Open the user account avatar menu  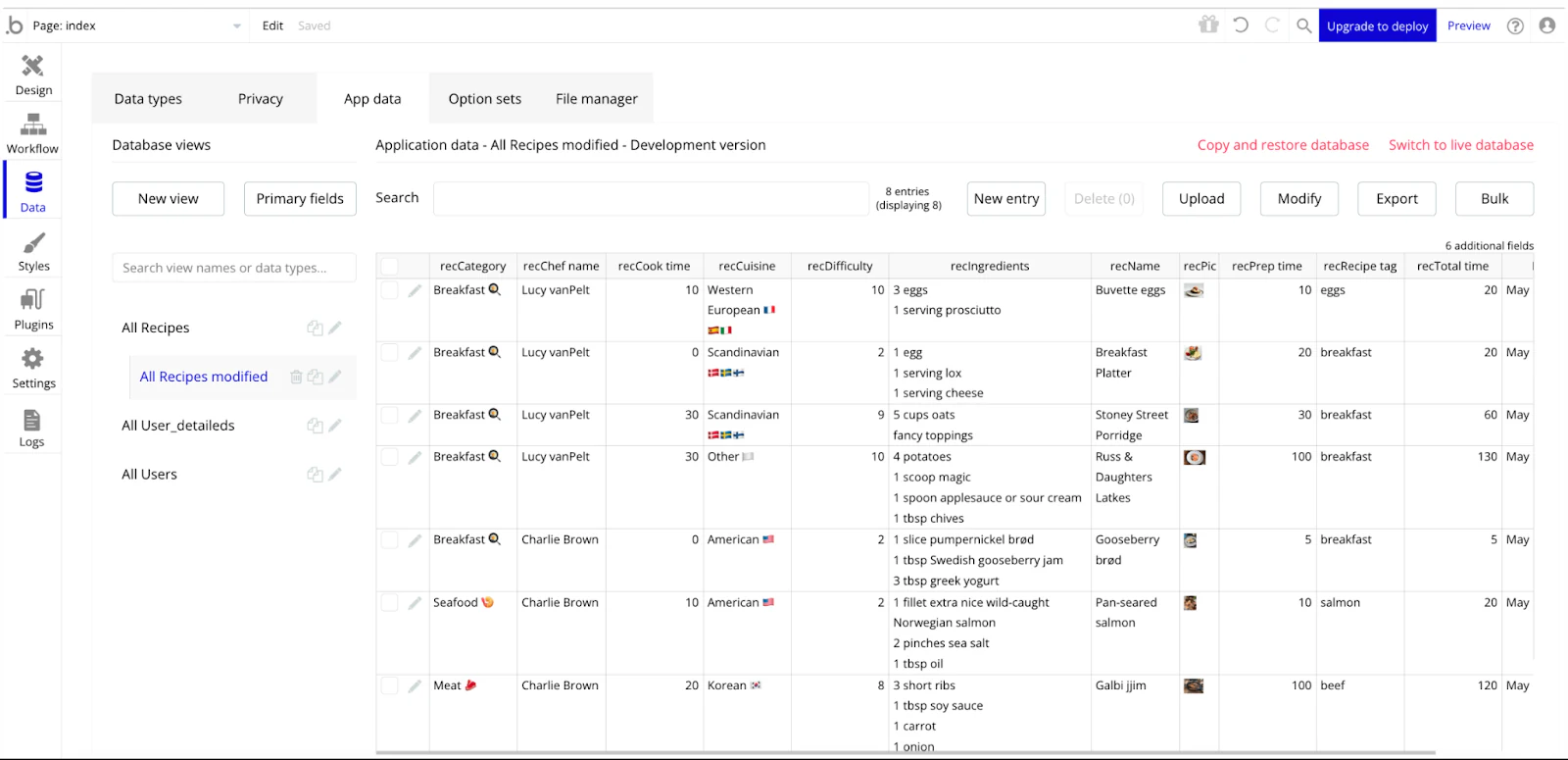tap(1547, 25)
